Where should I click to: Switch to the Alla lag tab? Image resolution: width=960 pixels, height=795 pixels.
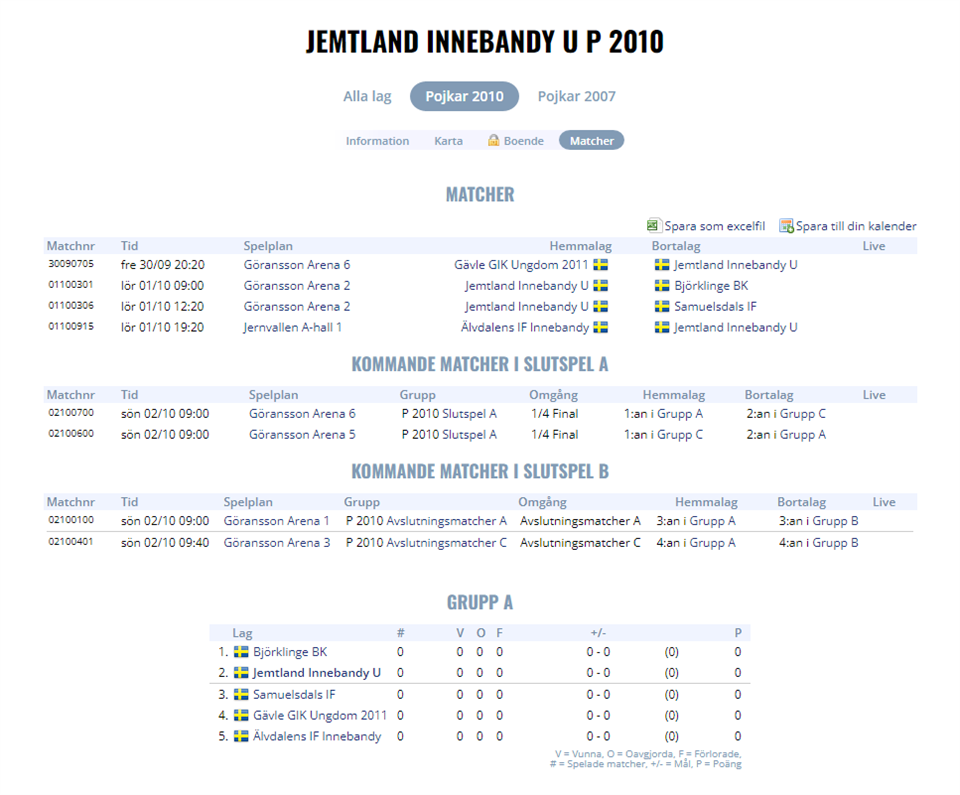[x=367, y=97]
